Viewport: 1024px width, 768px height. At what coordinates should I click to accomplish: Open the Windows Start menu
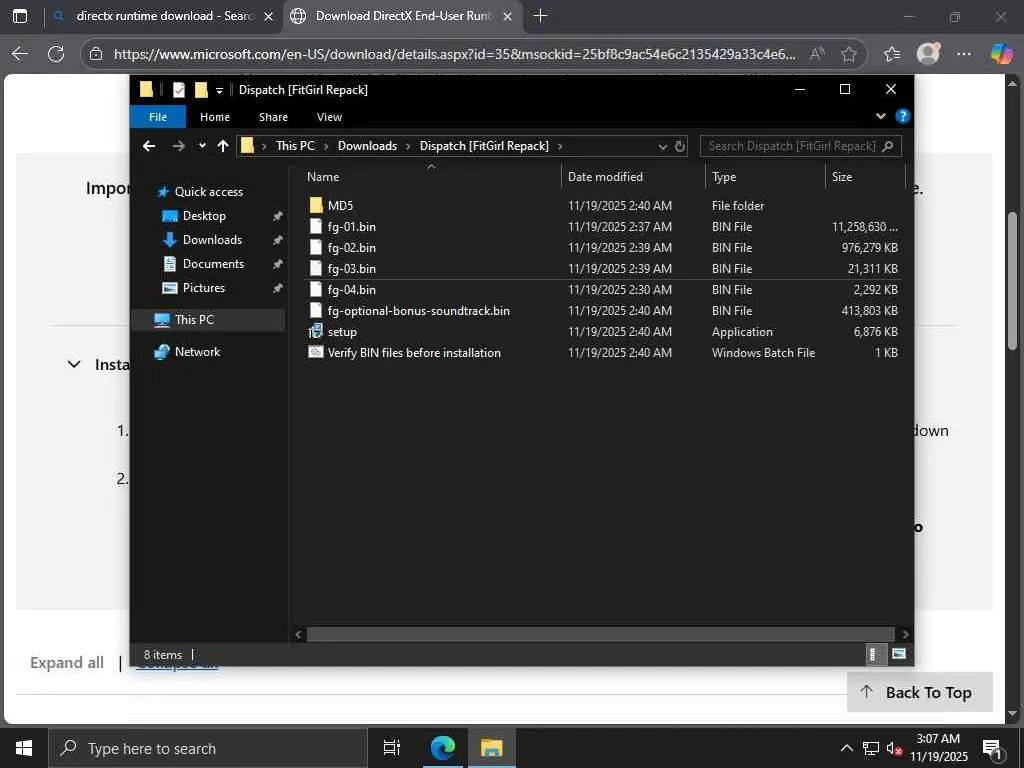[x=24, y=748]
